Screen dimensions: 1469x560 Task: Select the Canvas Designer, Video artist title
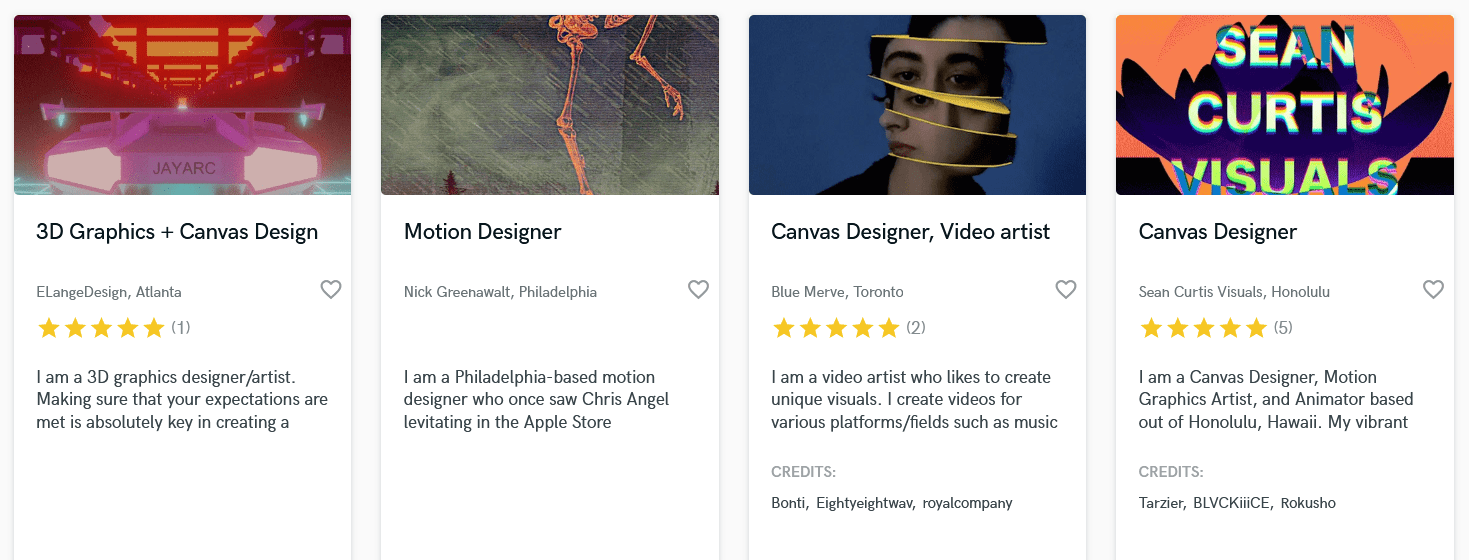coord(910,232)
